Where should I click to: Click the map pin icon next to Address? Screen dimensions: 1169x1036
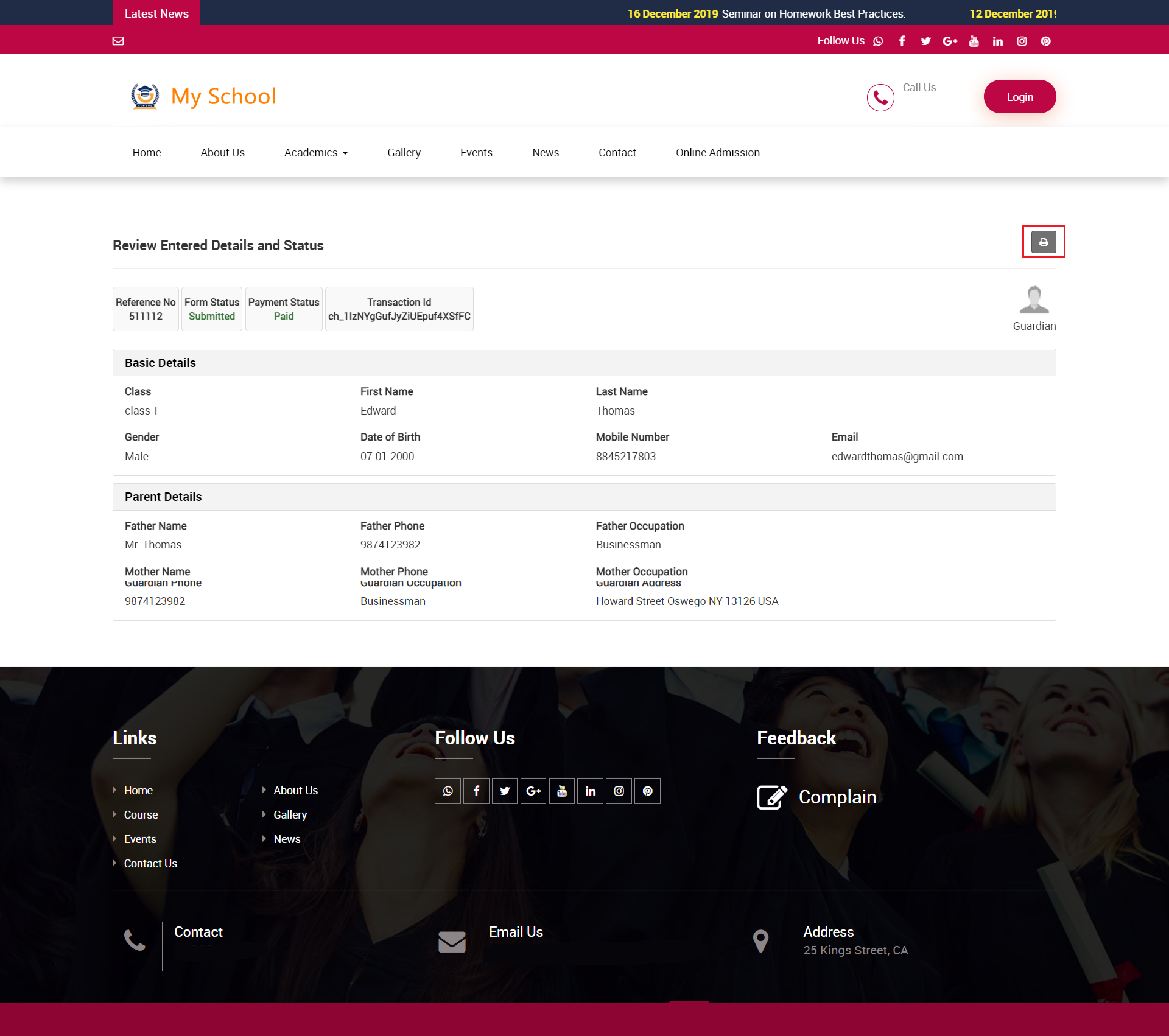pyautogui.click(x=760, y=940)
